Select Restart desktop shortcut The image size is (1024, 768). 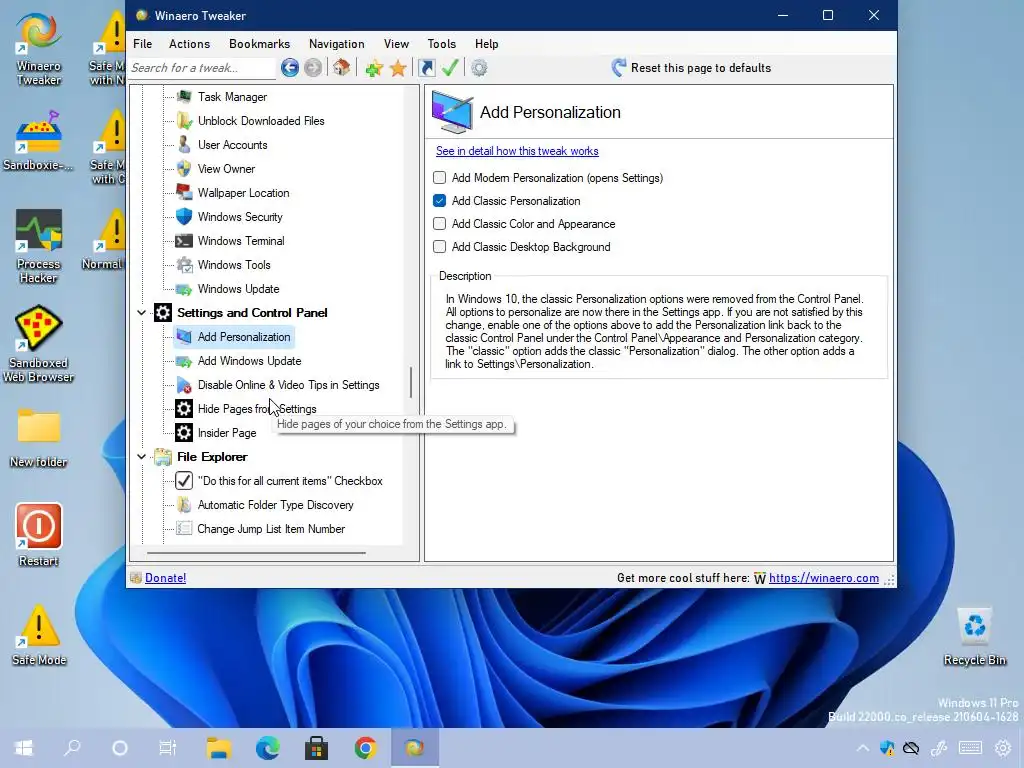(x=39, y=535)
